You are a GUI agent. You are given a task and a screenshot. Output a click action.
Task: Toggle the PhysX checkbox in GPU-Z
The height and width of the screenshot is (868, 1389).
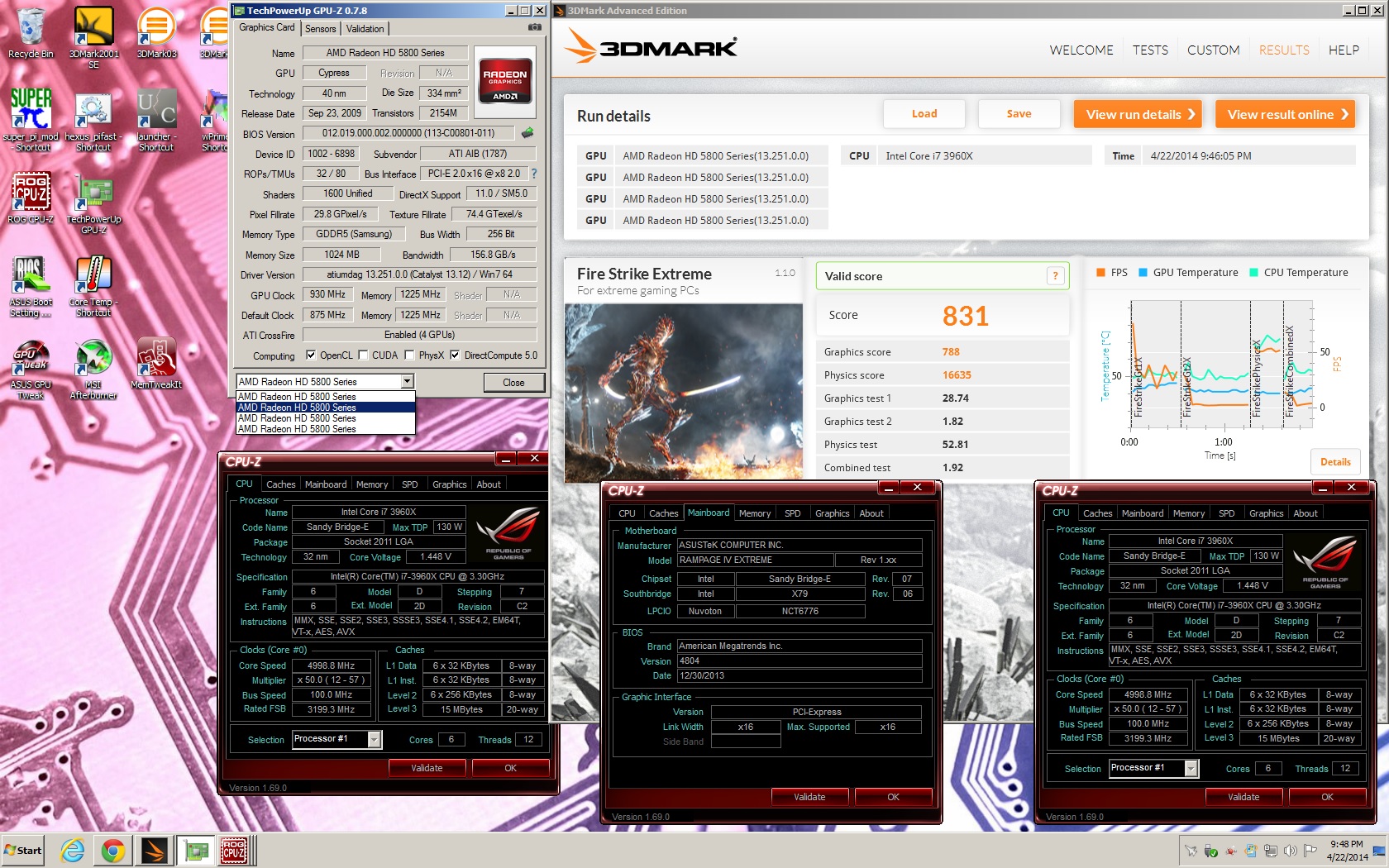(x=409, y=355)
